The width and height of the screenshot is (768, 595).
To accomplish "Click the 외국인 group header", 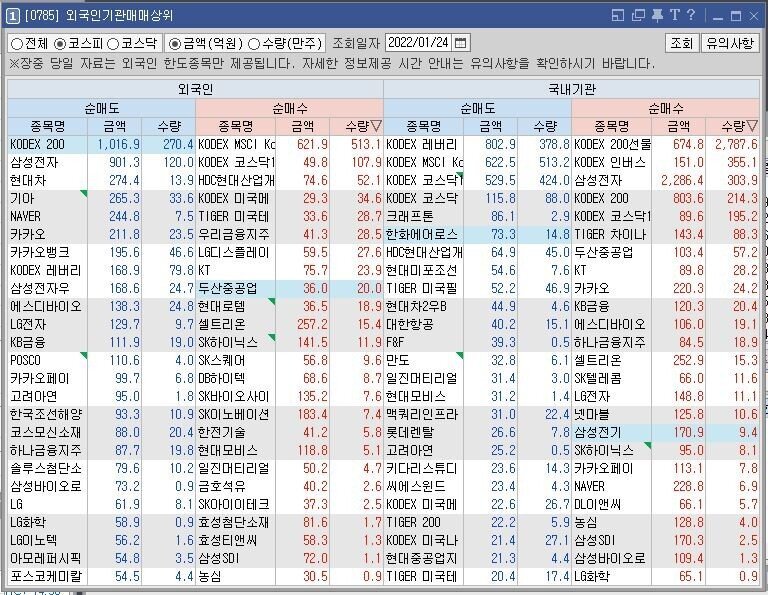I will 195,89.
